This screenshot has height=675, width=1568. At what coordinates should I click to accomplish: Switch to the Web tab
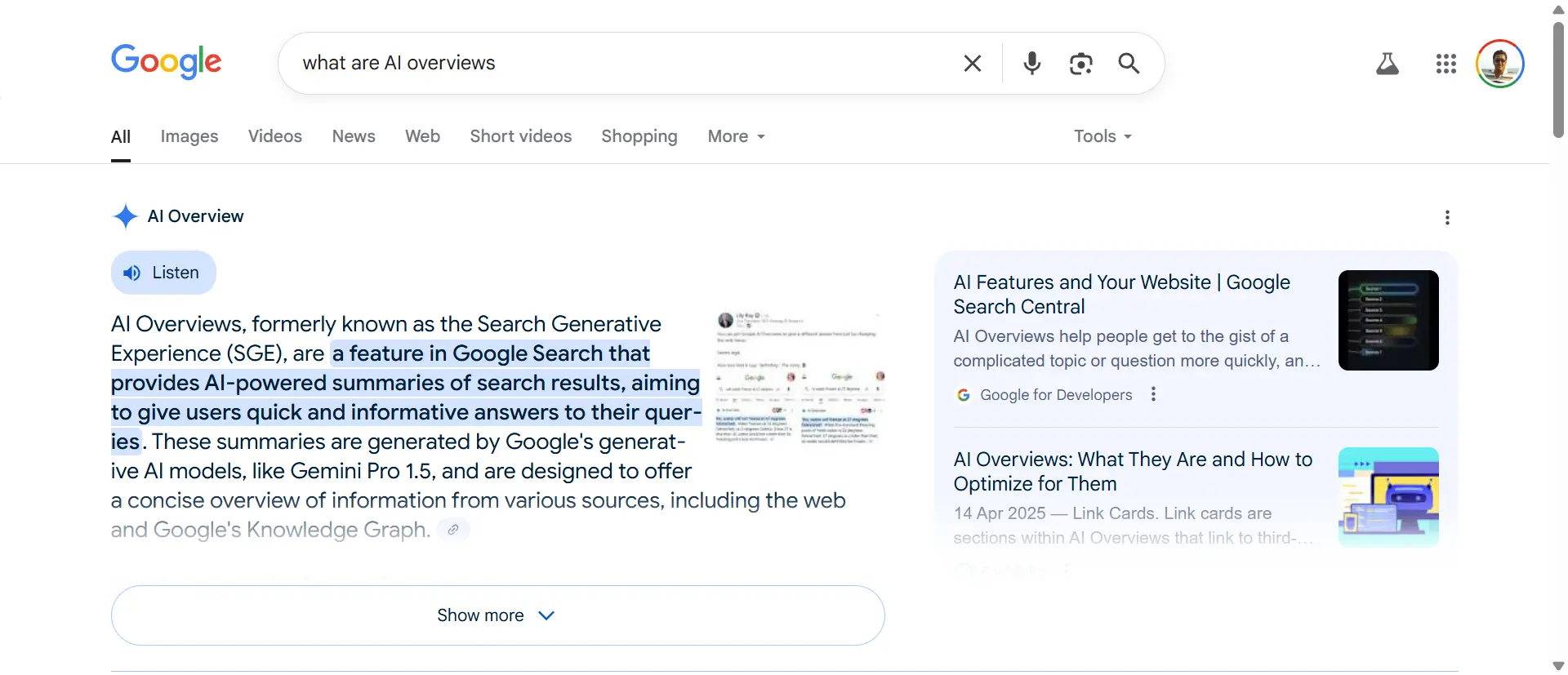point(422,136)
